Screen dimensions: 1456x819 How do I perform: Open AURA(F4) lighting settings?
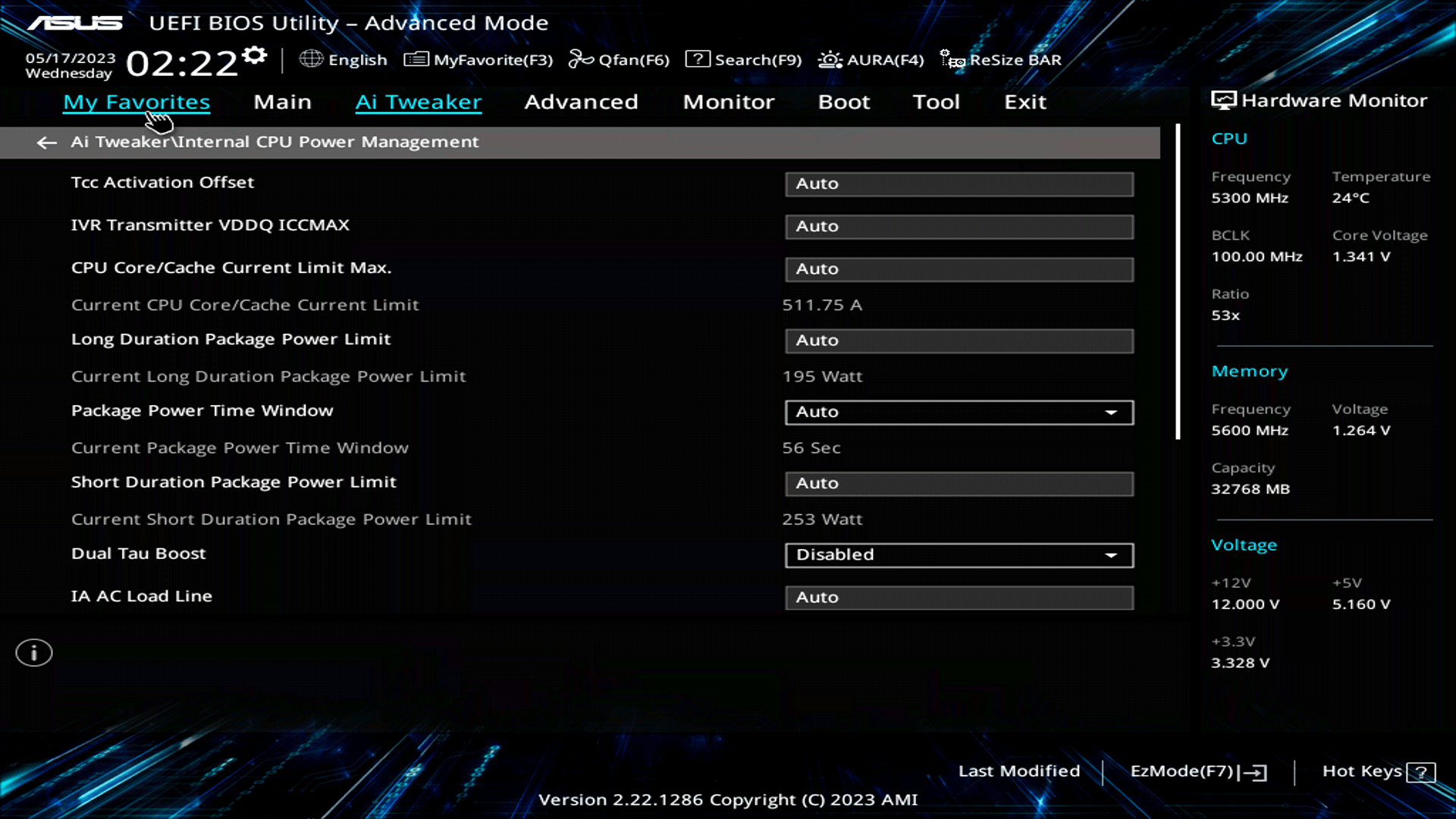coord(870,59)
